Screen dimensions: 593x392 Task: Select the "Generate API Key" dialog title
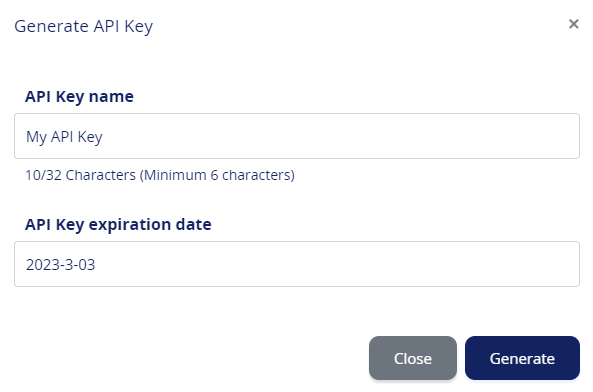click(84, 26)
